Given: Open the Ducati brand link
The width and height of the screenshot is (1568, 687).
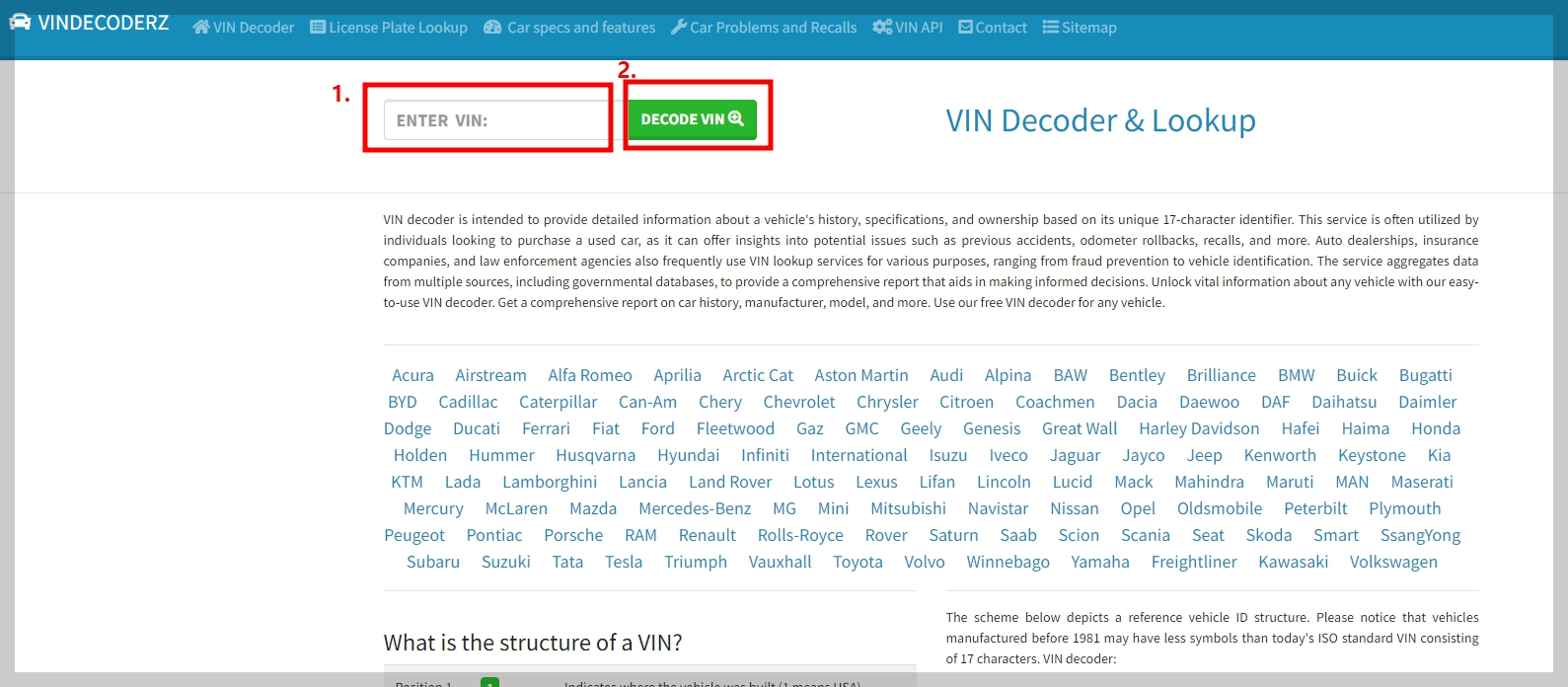Looking at the screenshot, I should click(x=477, y=428).
